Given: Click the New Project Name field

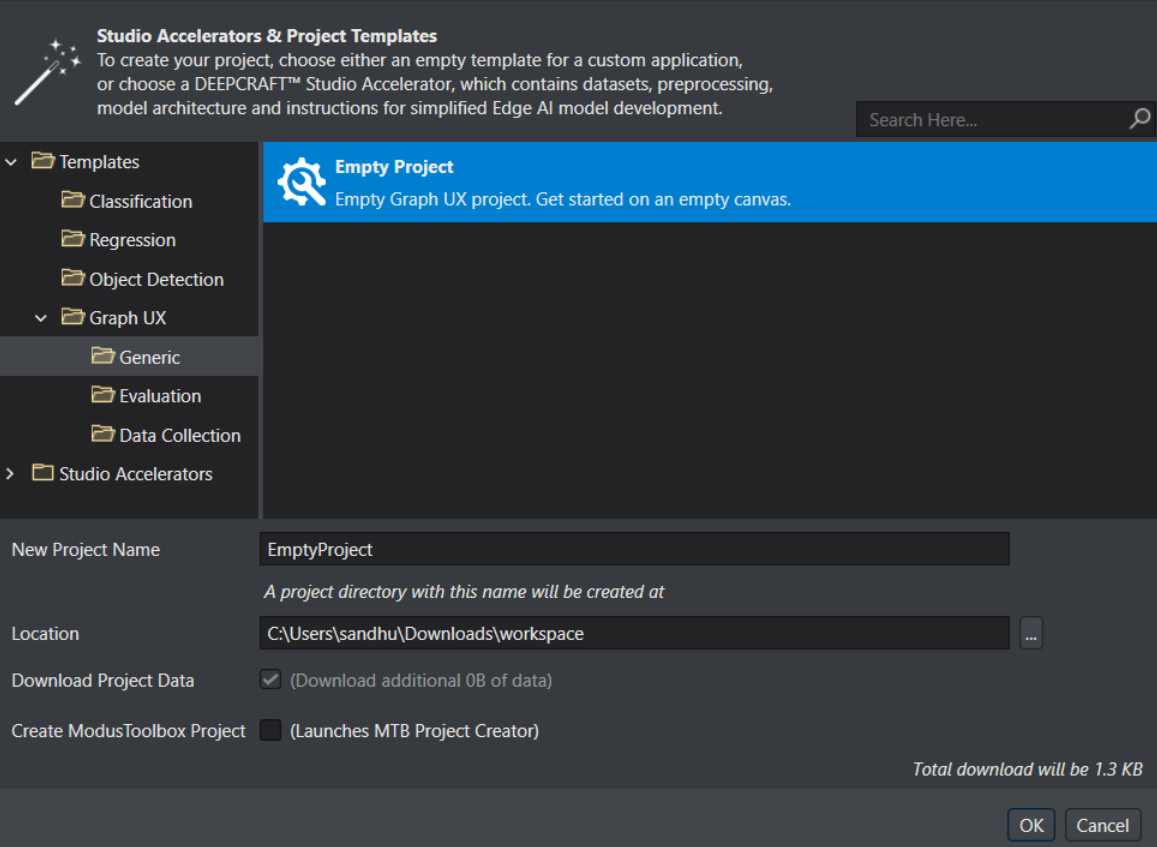Looking at the screenshot, I should click(634, 549).
